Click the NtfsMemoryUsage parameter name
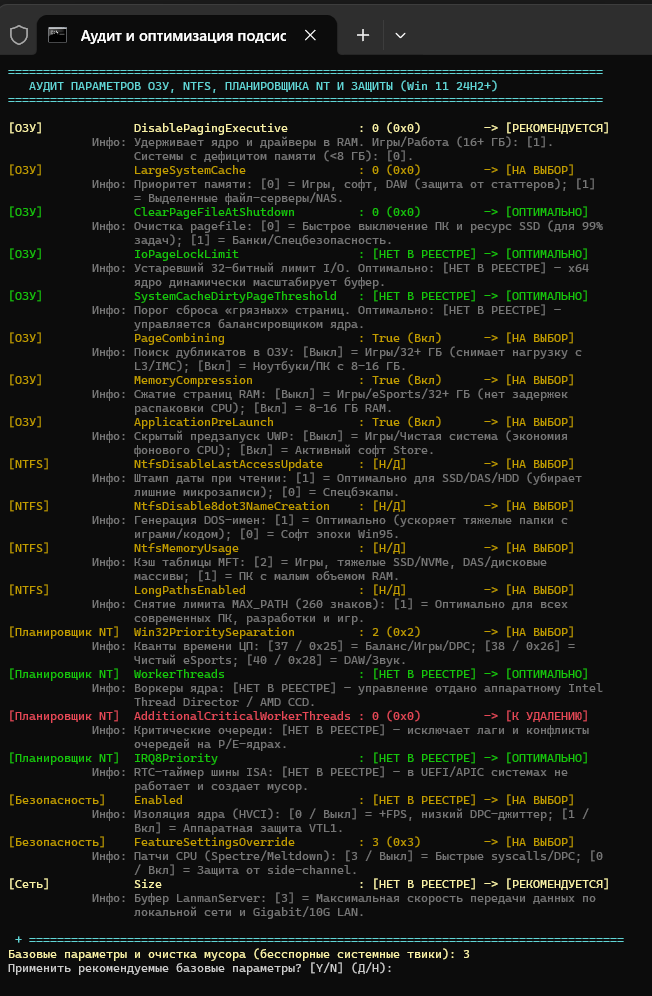 pos(186,548)
